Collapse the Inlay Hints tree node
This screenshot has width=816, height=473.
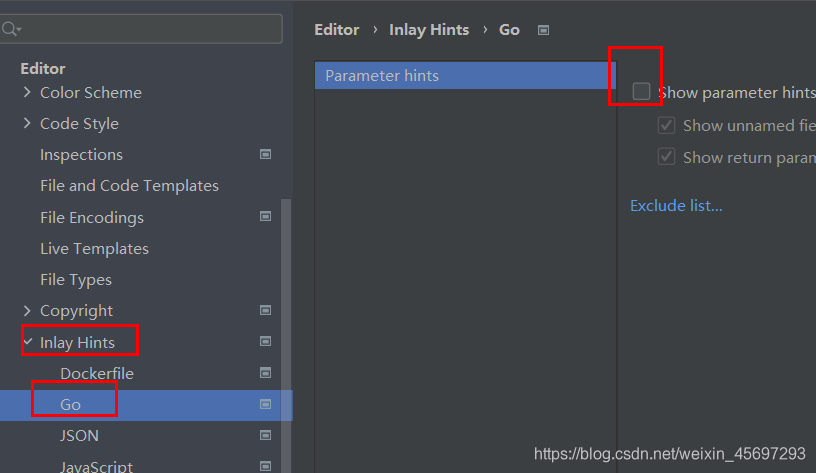28,342
